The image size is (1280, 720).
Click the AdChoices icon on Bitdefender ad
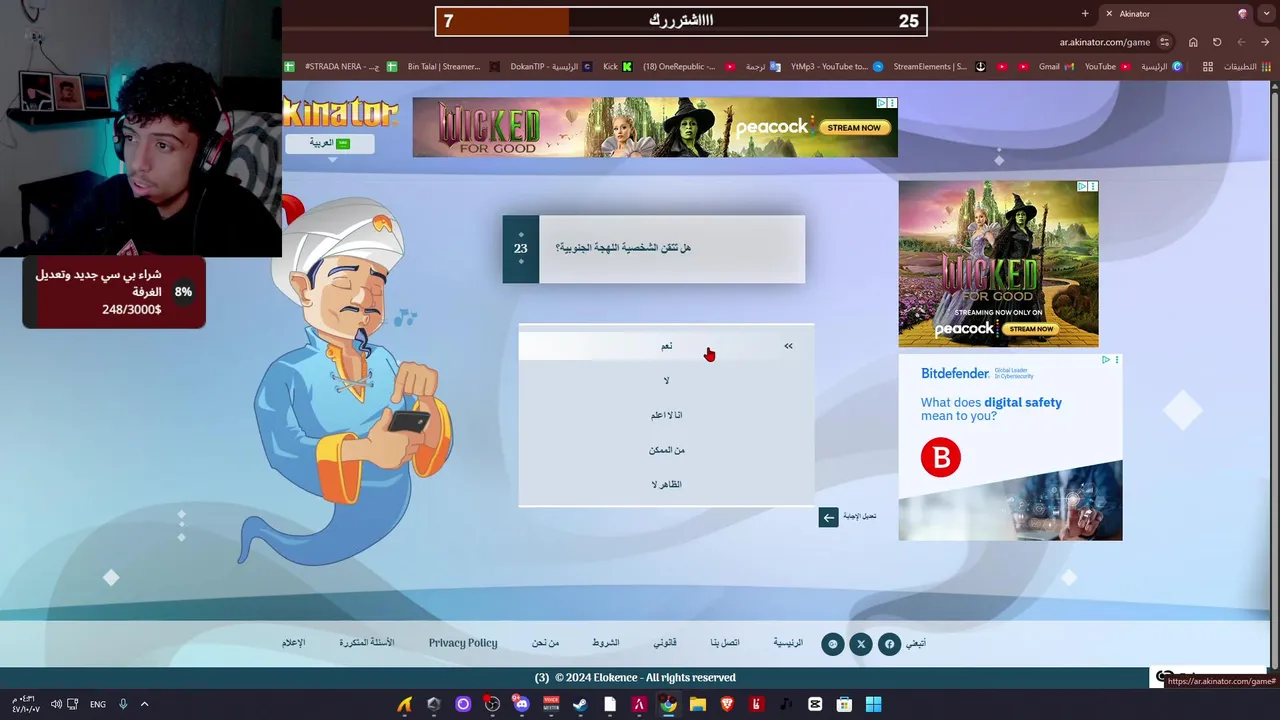(1106, 360)
